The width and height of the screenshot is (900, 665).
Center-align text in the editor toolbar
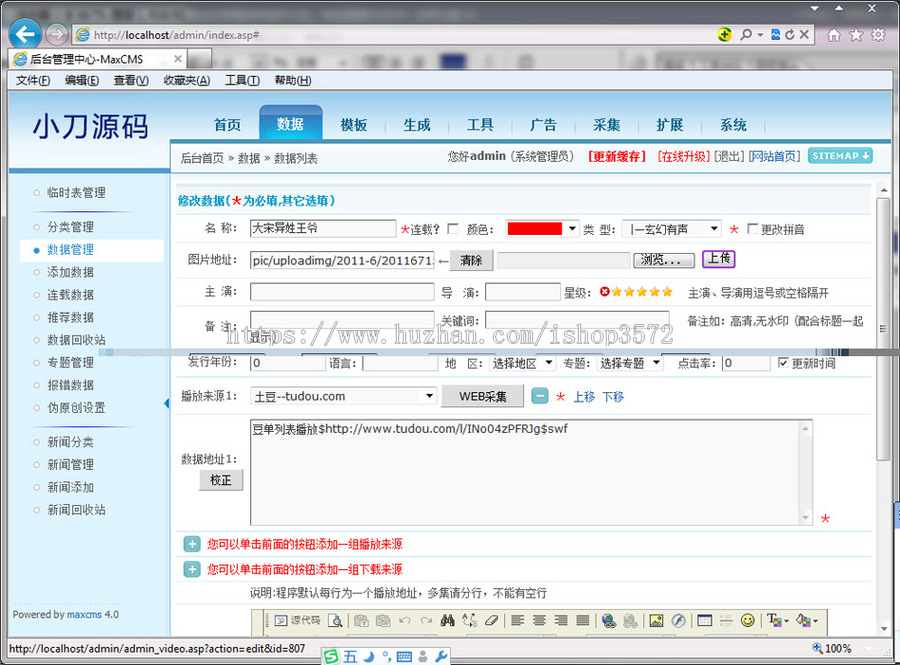point(539,620)
